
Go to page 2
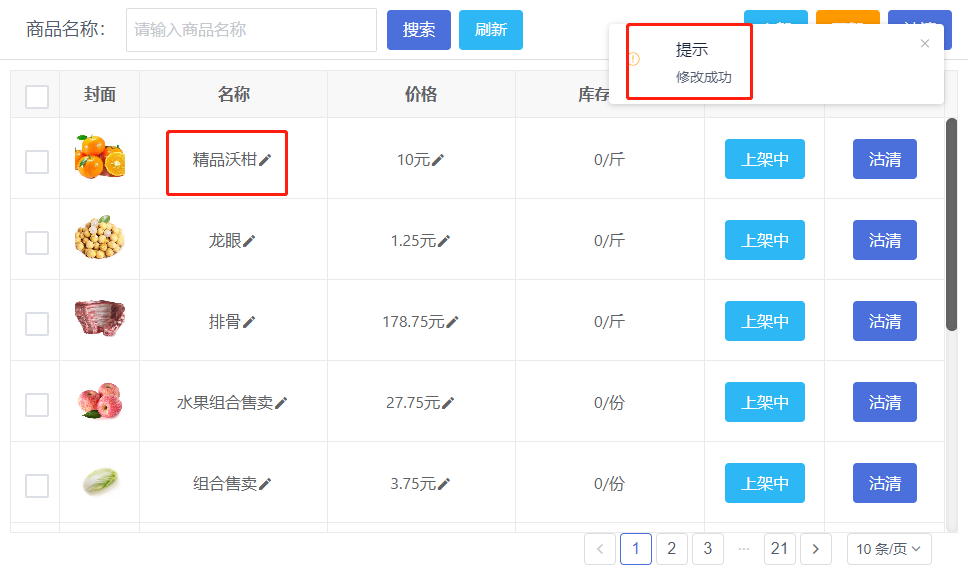(672, 549)
